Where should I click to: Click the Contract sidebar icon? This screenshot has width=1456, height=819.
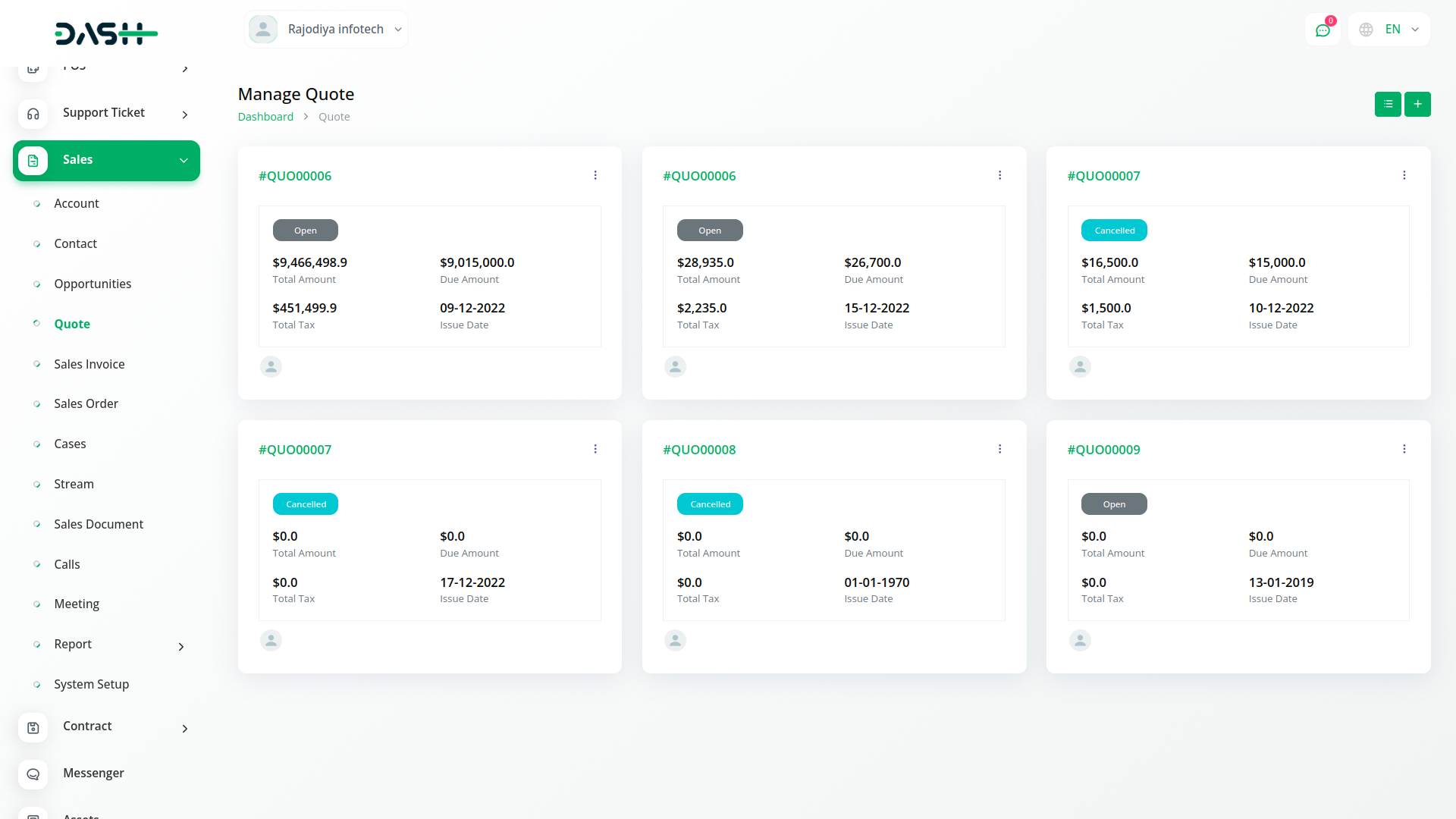pyautogui.click(x=33, y=727)
